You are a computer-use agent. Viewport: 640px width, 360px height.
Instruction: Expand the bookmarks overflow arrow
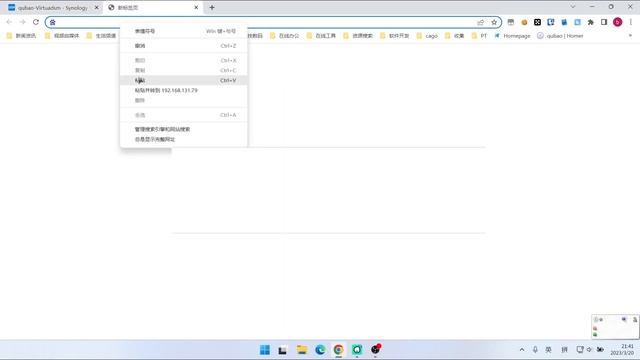[x=630, y=36]
